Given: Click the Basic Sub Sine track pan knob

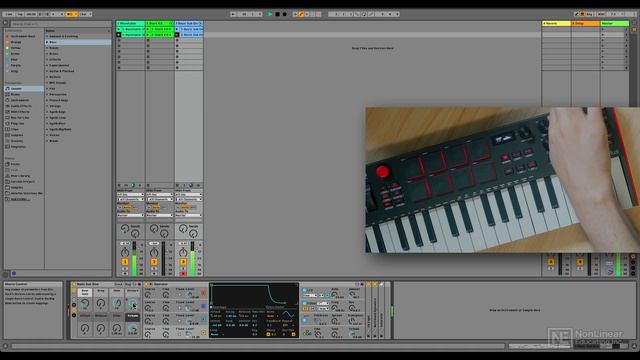Looking at the screenshot, I should (x=183, y=252).
